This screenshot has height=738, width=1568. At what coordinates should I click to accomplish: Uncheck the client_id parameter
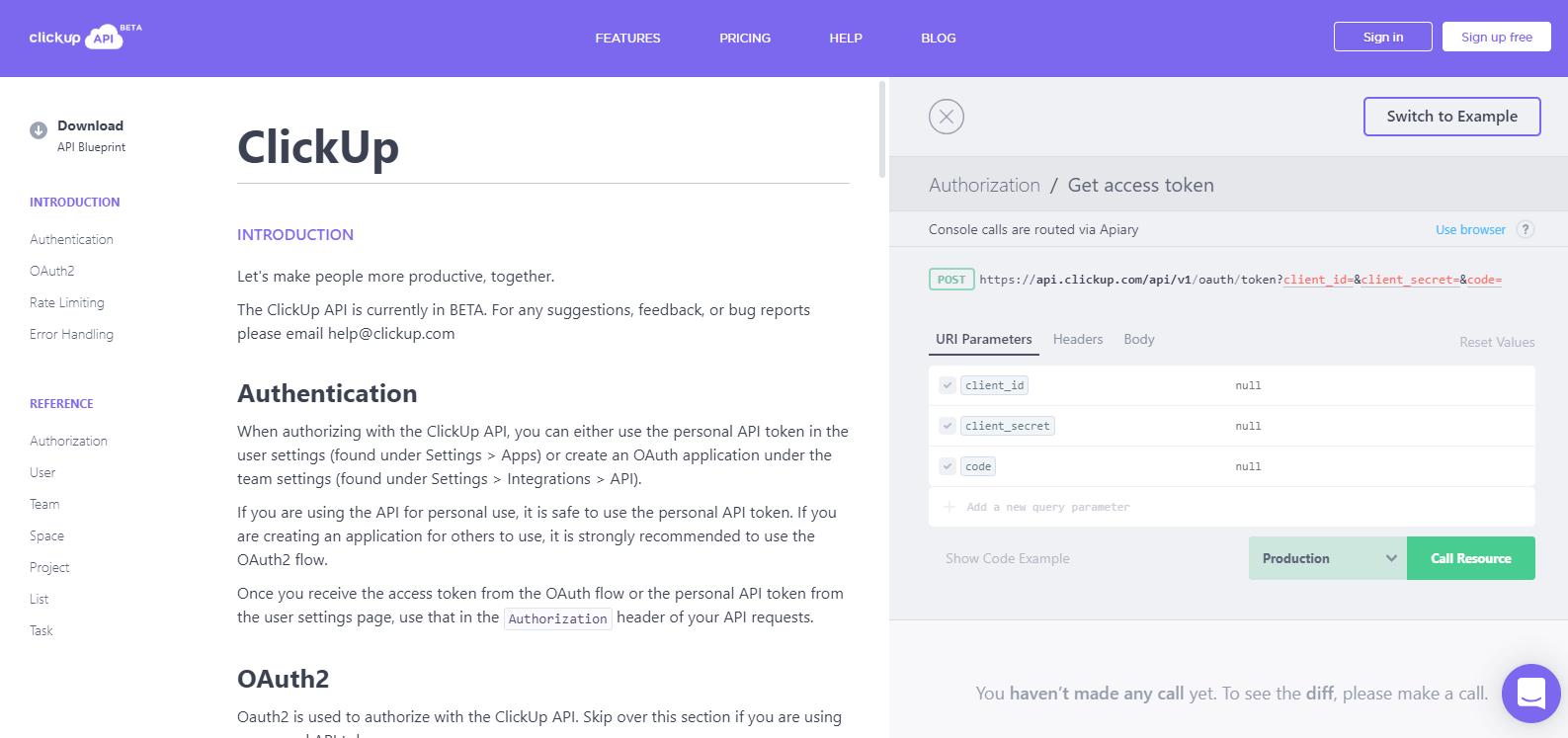point(947,385)
